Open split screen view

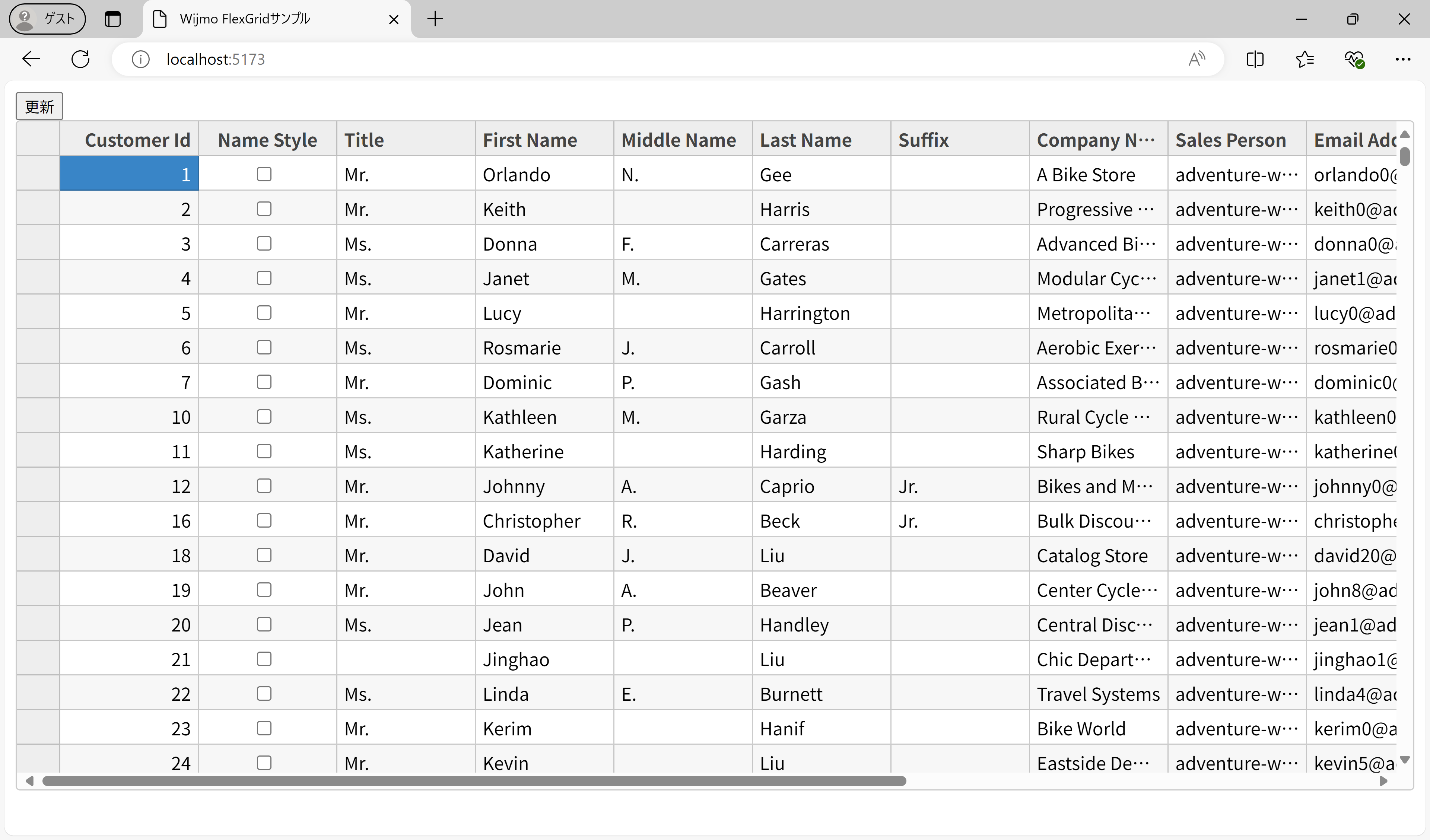pyautogui.click(x=1255, y=59)
